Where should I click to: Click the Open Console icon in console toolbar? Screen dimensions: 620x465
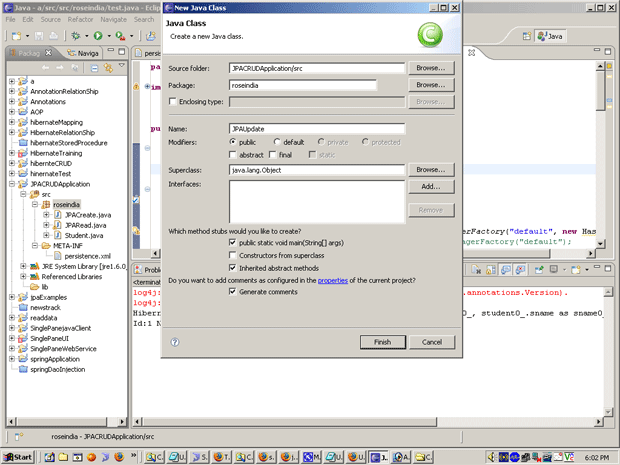click(x=576, y=270)
